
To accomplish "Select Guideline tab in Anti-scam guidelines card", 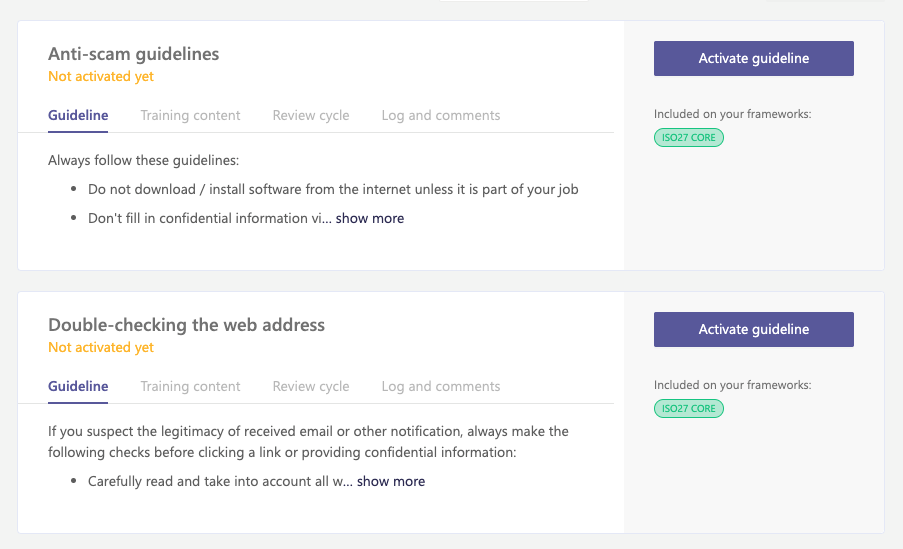I will point(78,115).
